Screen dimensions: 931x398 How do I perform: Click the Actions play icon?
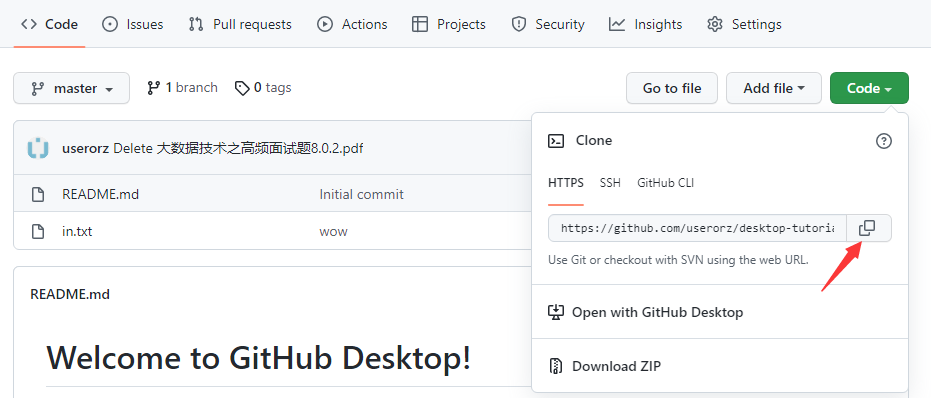click(325, 24)
